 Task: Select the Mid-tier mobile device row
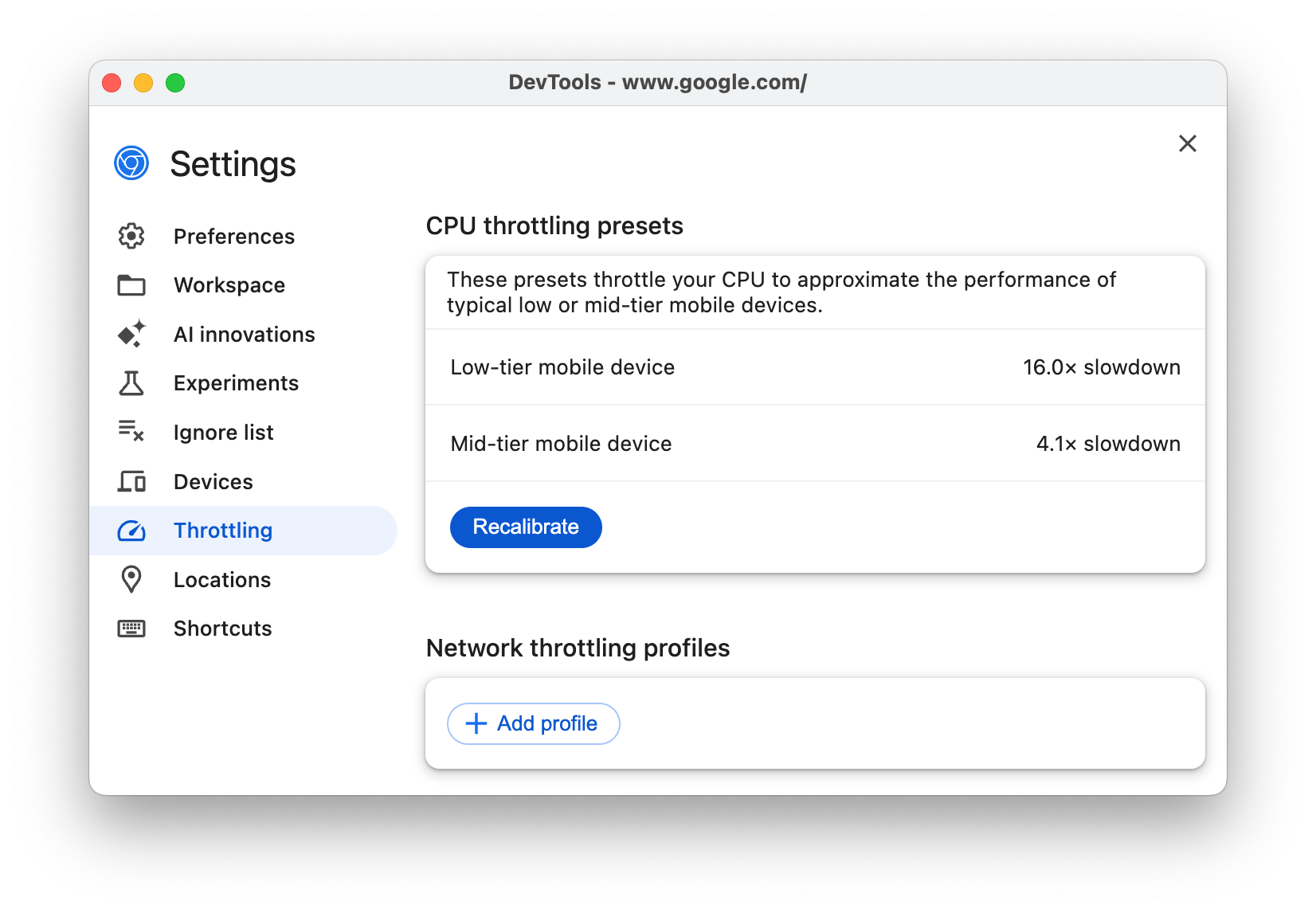click(x=815, y=444)
